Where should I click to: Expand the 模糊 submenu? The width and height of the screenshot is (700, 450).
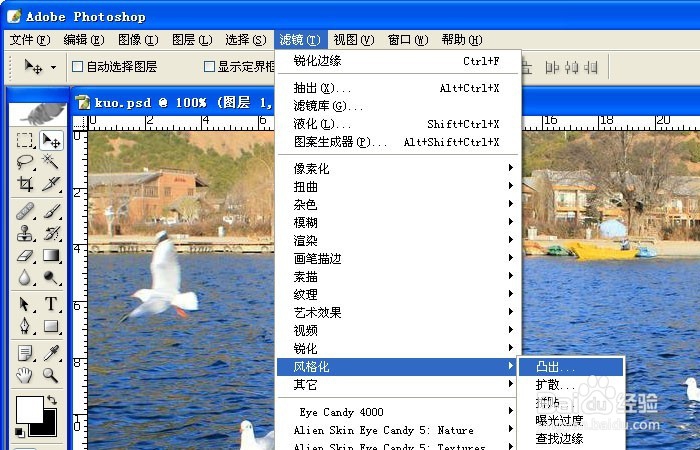[398, 222]
